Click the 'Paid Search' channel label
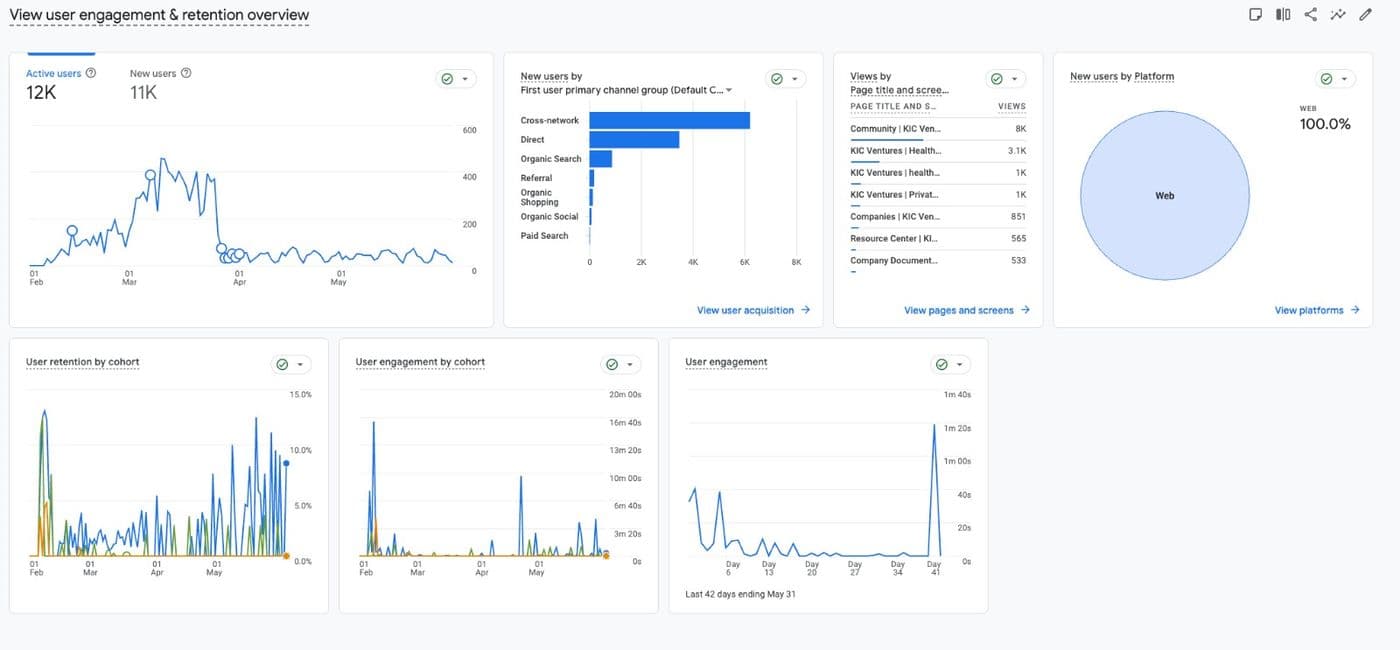The width and height of the screenshot is (1400, 650). click(x=544, y=236)
